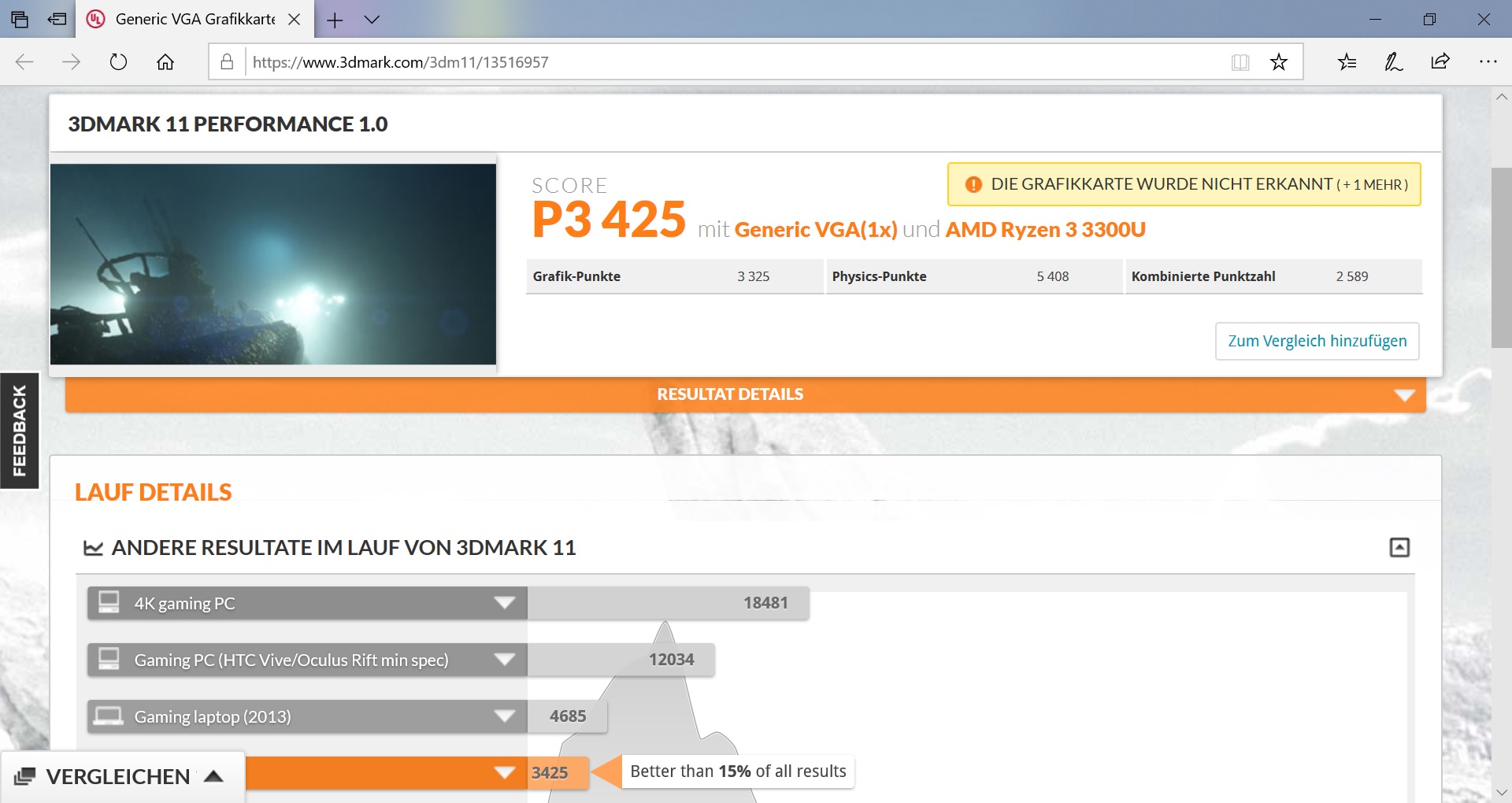The image size is (1512, 803).
Task: Click the 18481 score bar label
Action: [x=765, y=603]
